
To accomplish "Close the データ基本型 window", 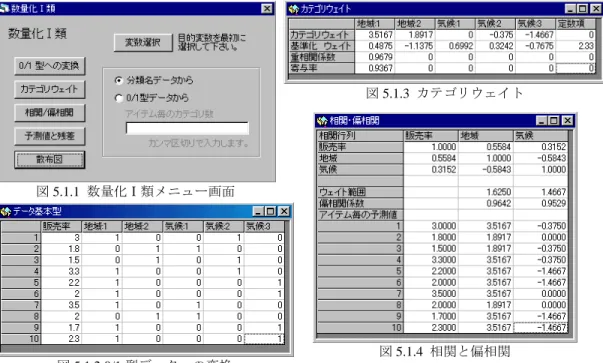I will click(x=284, y=211).
